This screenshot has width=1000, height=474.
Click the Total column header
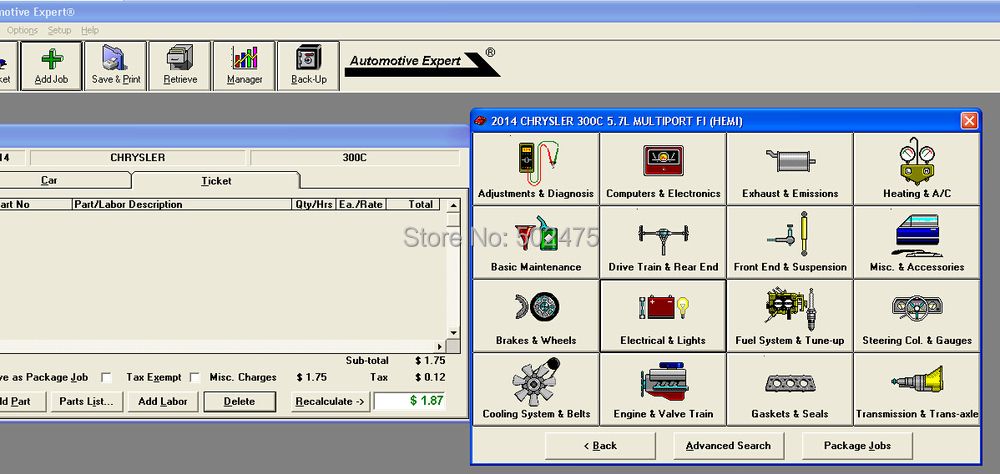[413, 205]
